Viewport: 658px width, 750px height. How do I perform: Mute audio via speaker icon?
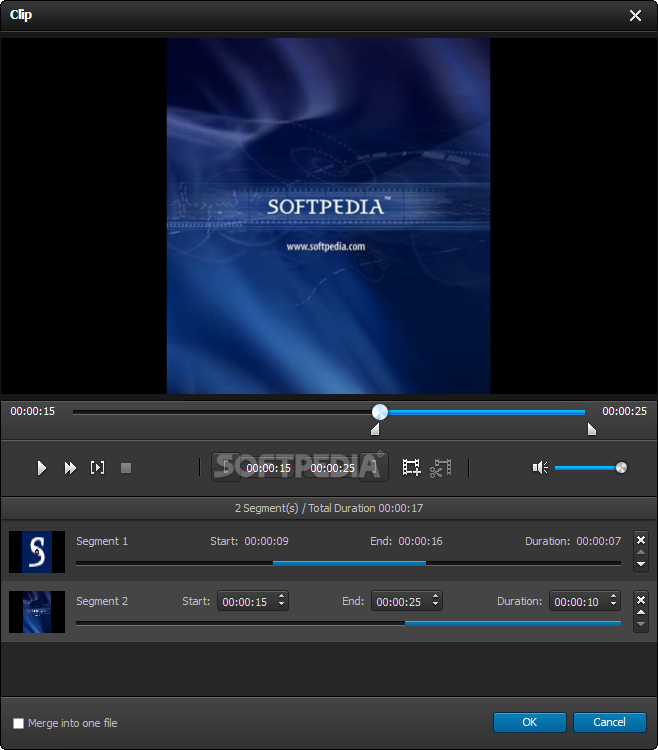coord(540,467)
